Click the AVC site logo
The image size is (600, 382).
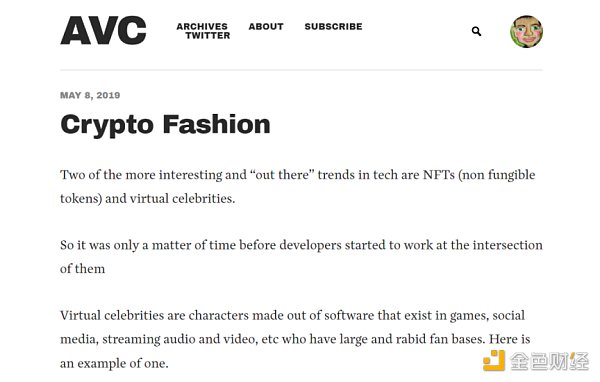(x=103, y=31)
